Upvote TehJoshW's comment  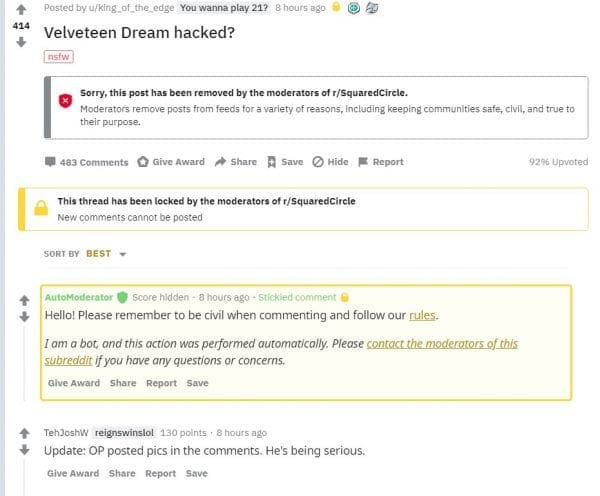[25, 433]
